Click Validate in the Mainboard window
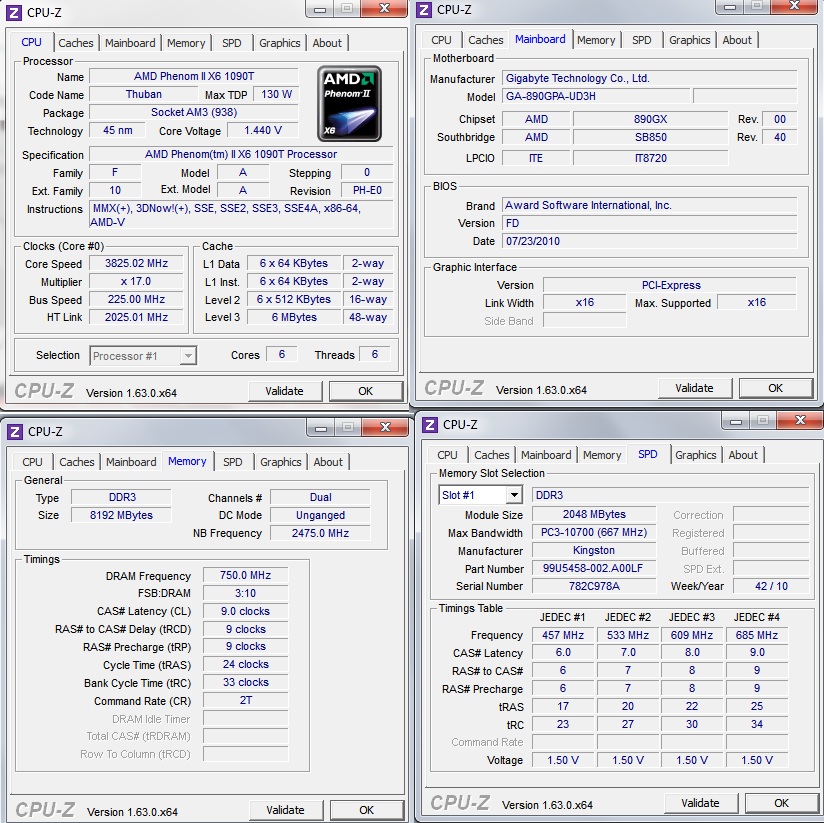 point(694,388)
